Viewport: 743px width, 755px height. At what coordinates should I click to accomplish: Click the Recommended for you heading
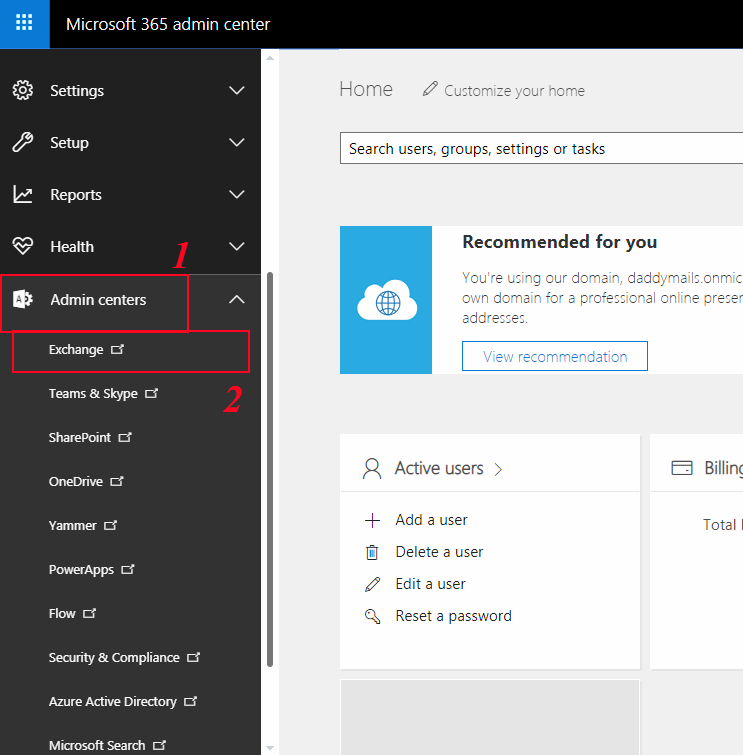[560, 242]
